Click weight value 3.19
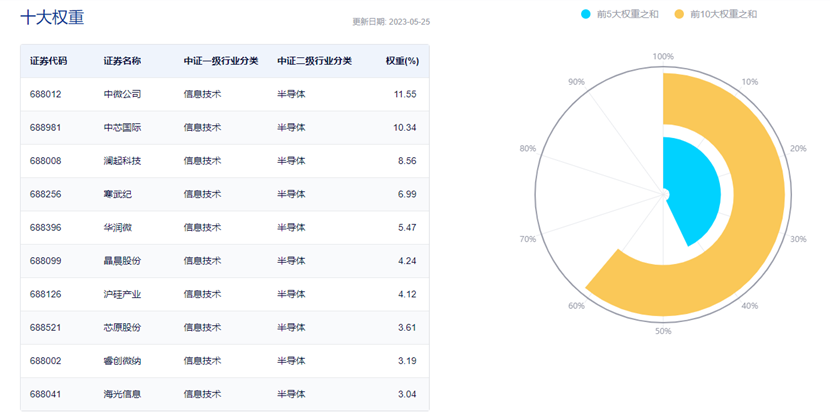Viewport: 830px width, 416px height. coord(407,361)
